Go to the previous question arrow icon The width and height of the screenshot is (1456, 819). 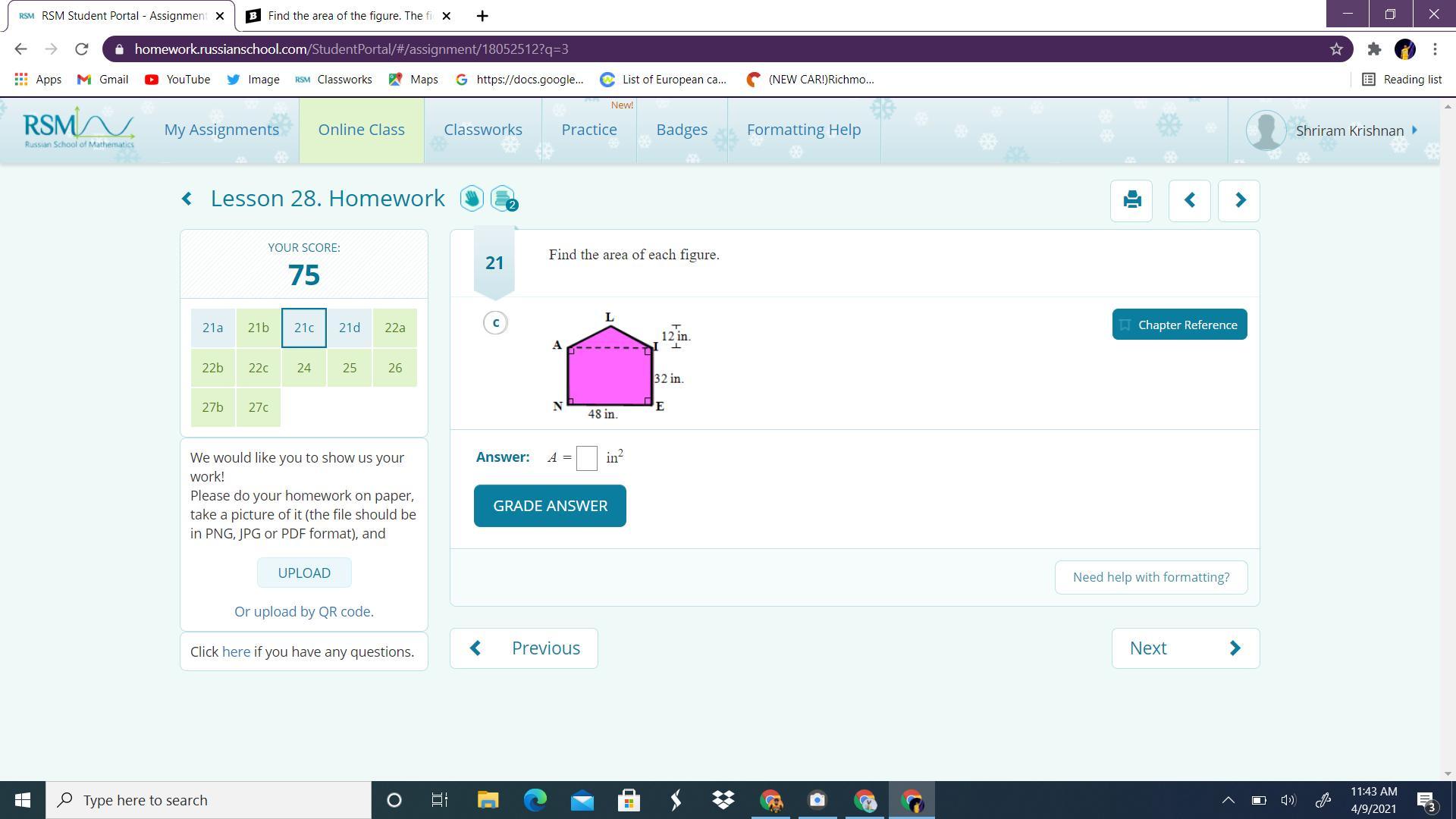[x=1189, y=200]
